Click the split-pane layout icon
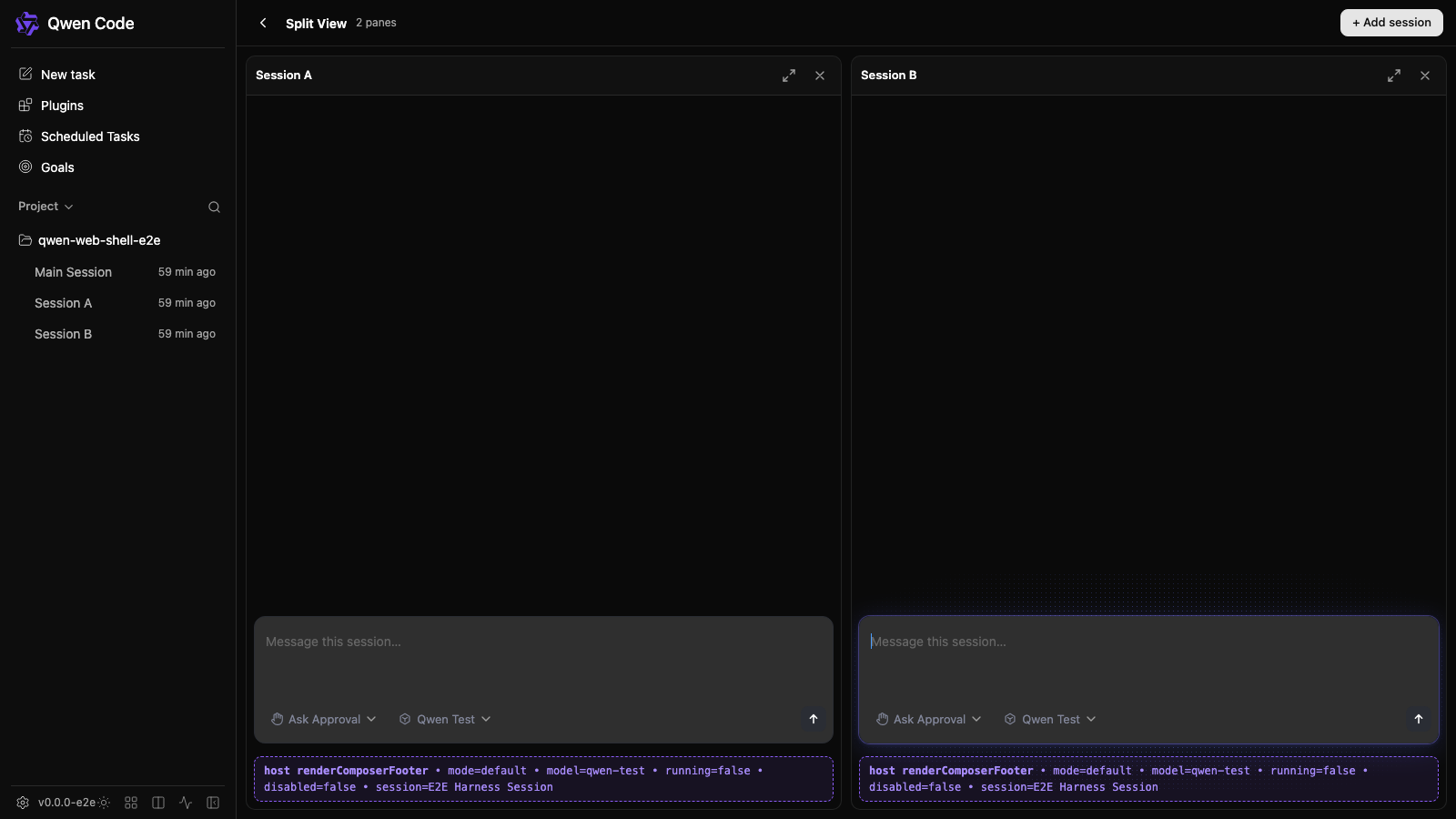 (x=158, y=803)
